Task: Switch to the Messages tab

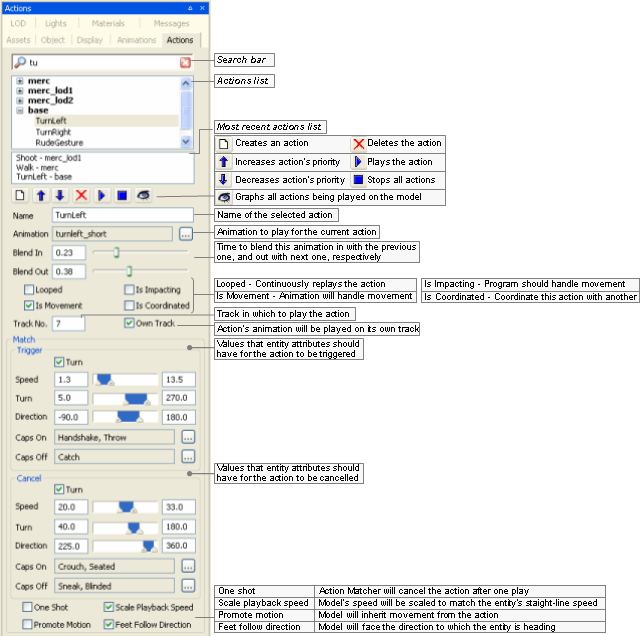Action: click(x=171, y=23)
